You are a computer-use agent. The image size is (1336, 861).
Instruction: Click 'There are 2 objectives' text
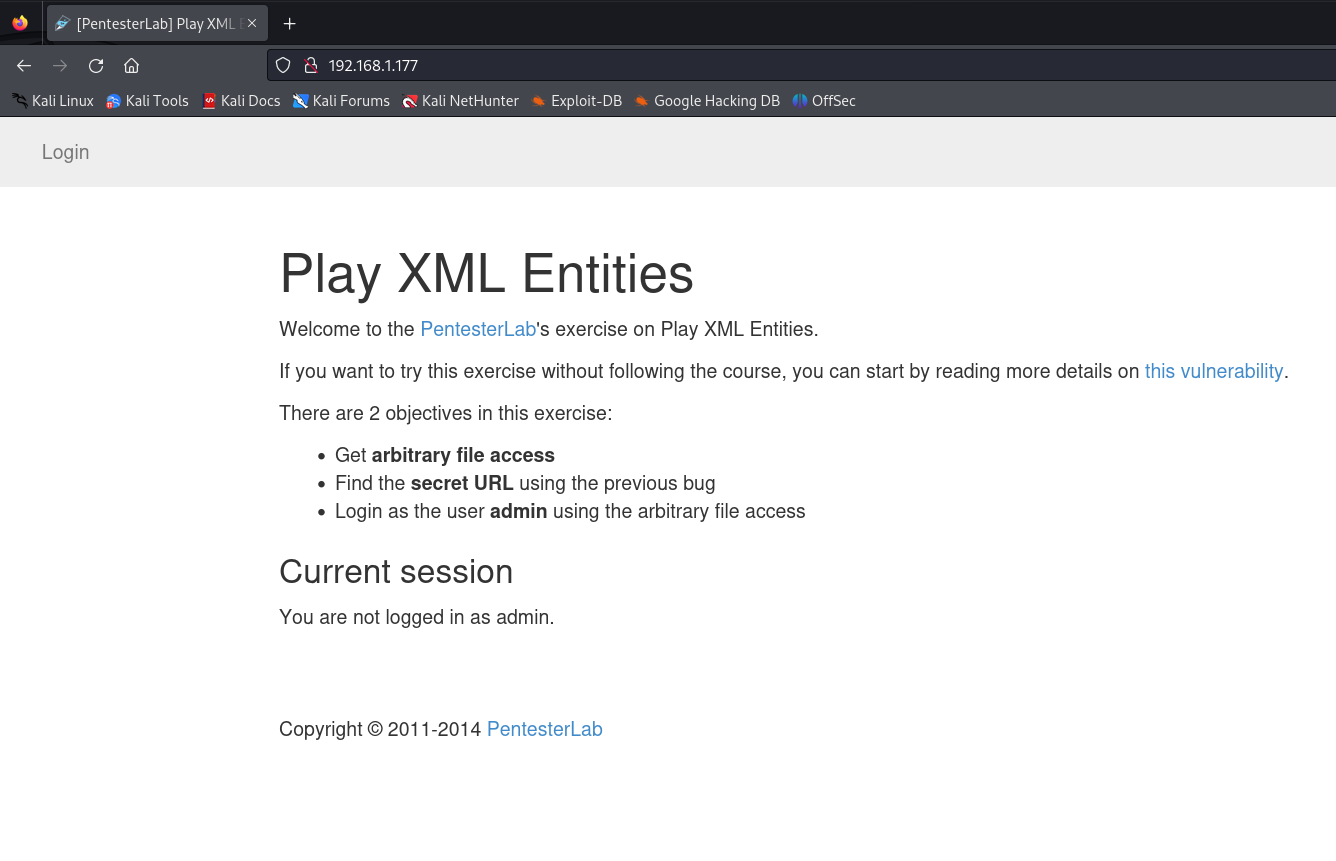point(446,413)
